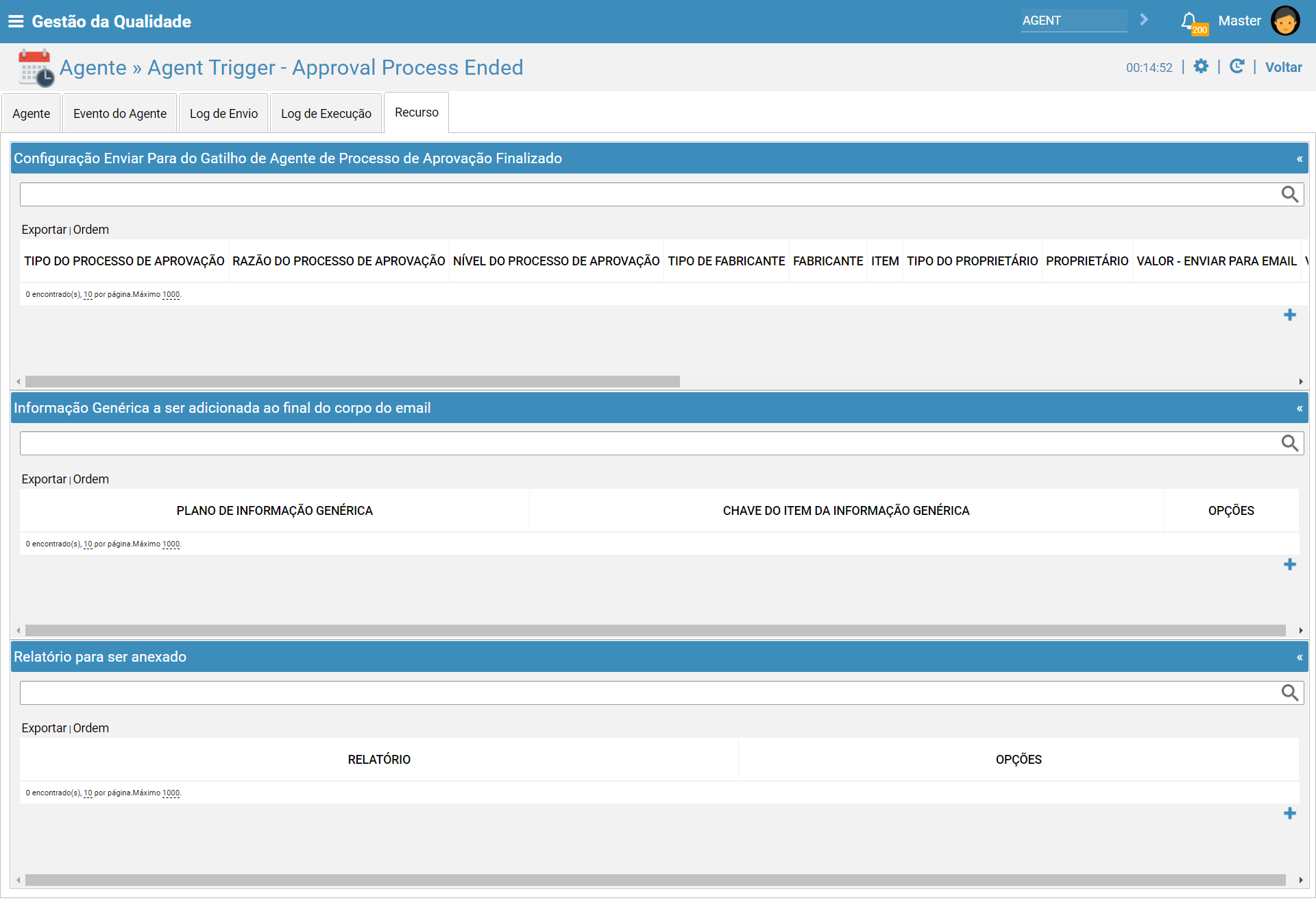Collapse Informação Genérica section
Image resolution: width=1316 pixels, height=903 pixels.
click(x=1300, y=409)
